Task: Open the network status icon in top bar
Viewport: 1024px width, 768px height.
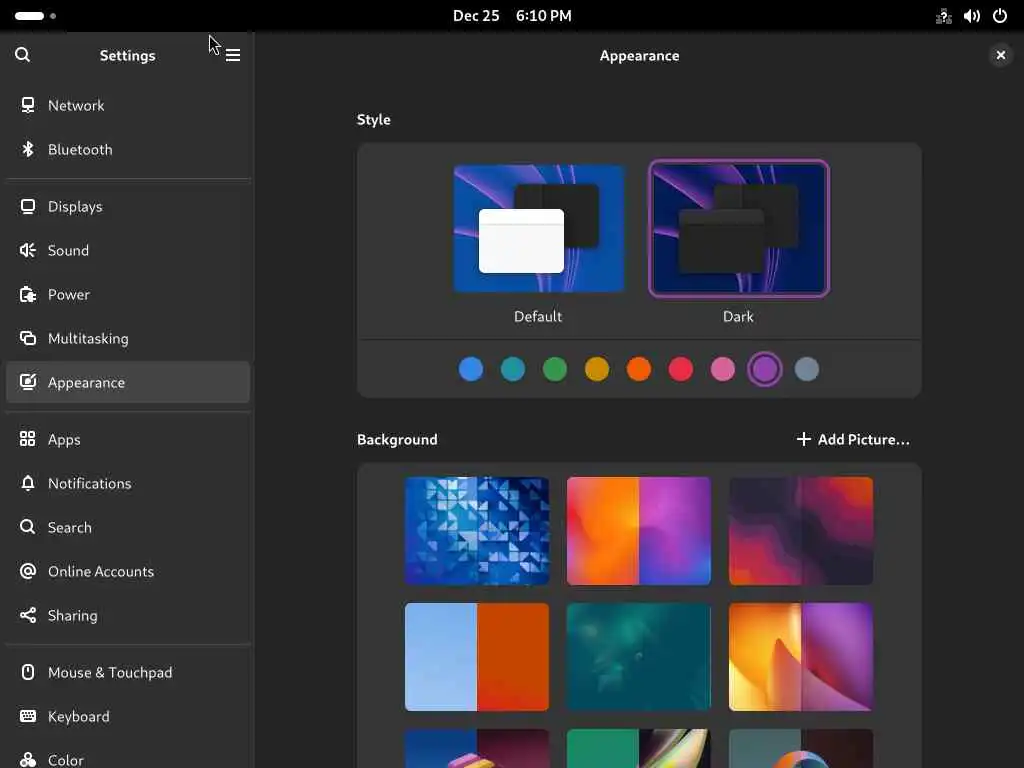Action: pos(944,16)
